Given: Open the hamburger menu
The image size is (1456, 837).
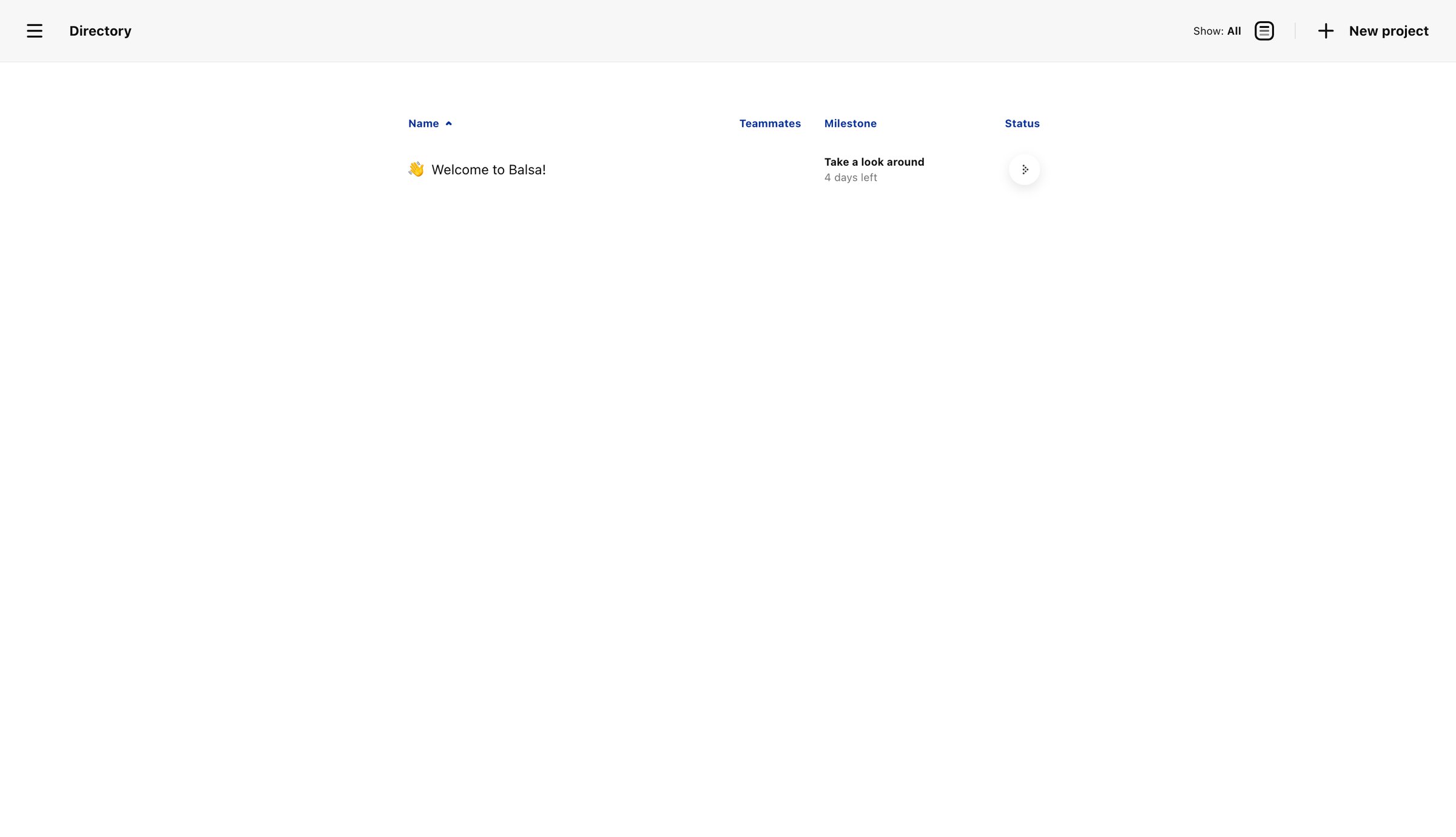Looking at the screenshot, I should [x=35, y=31].
